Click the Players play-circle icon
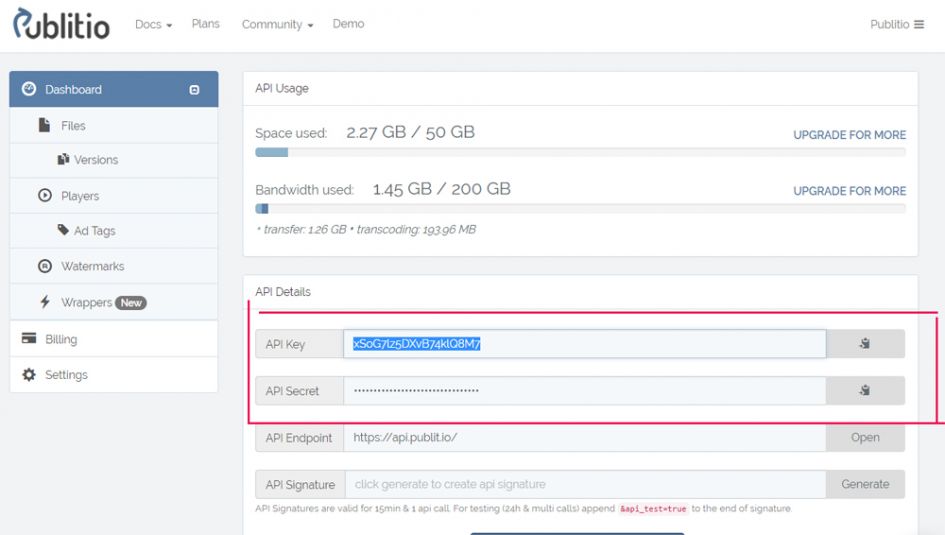945x535 pixels. tap(45, 195)
